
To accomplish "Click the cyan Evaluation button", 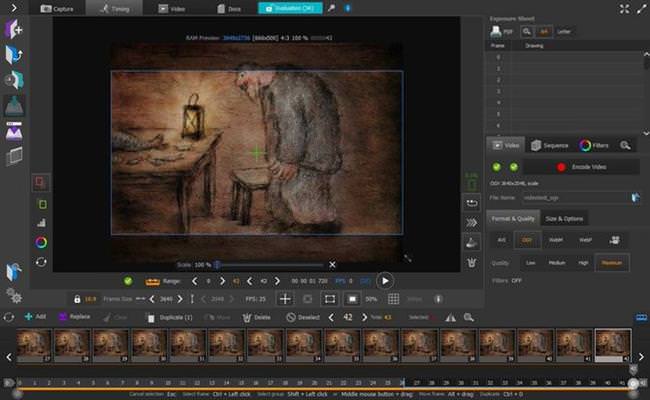I will click(x=290, y=8).
